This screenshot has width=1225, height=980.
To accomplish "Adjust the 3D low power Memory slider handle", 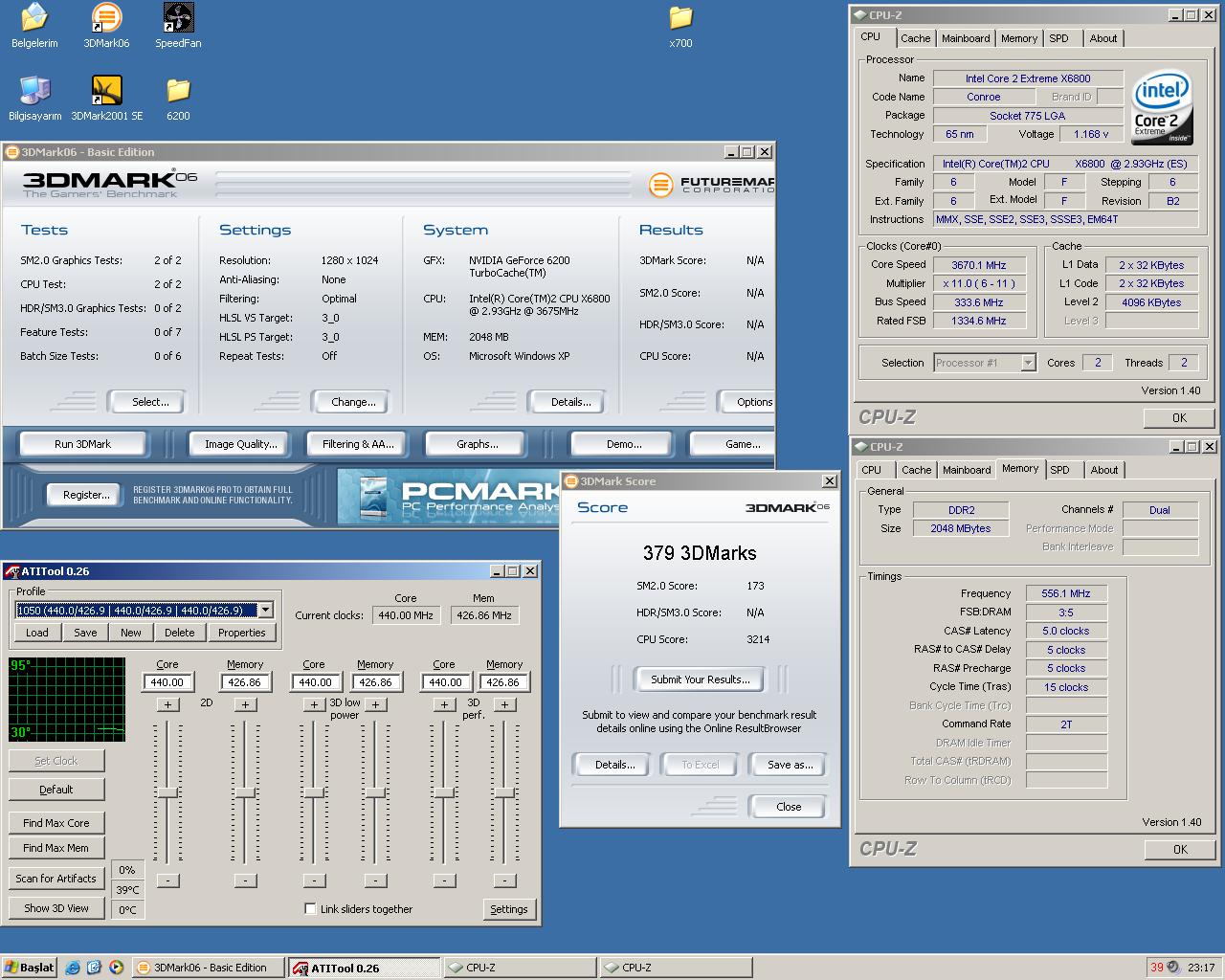I will pyautogui.click(x=375, y=793).
